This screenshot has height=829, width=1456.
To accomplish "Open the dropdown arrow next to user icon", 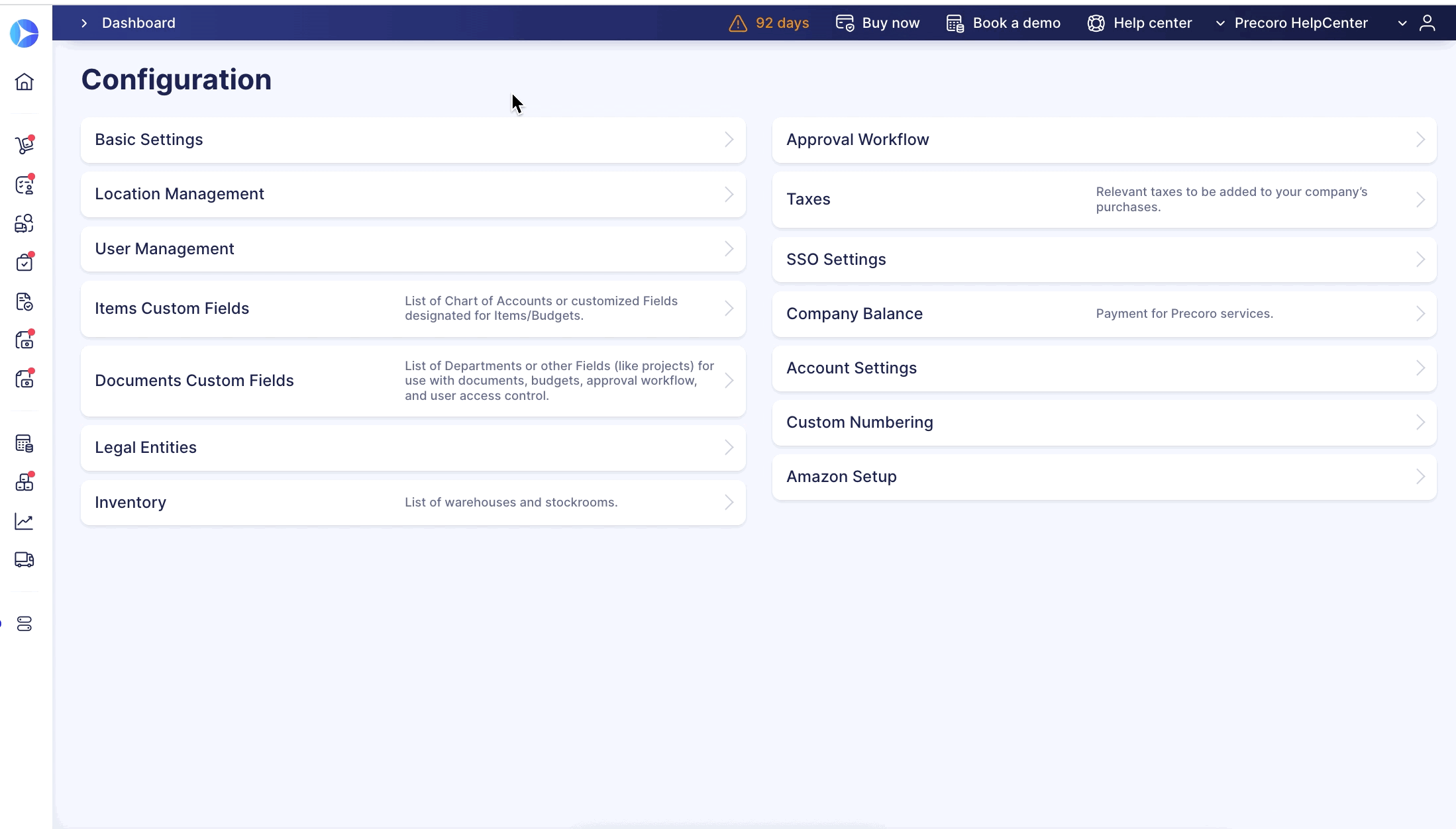I will 1402,23.
